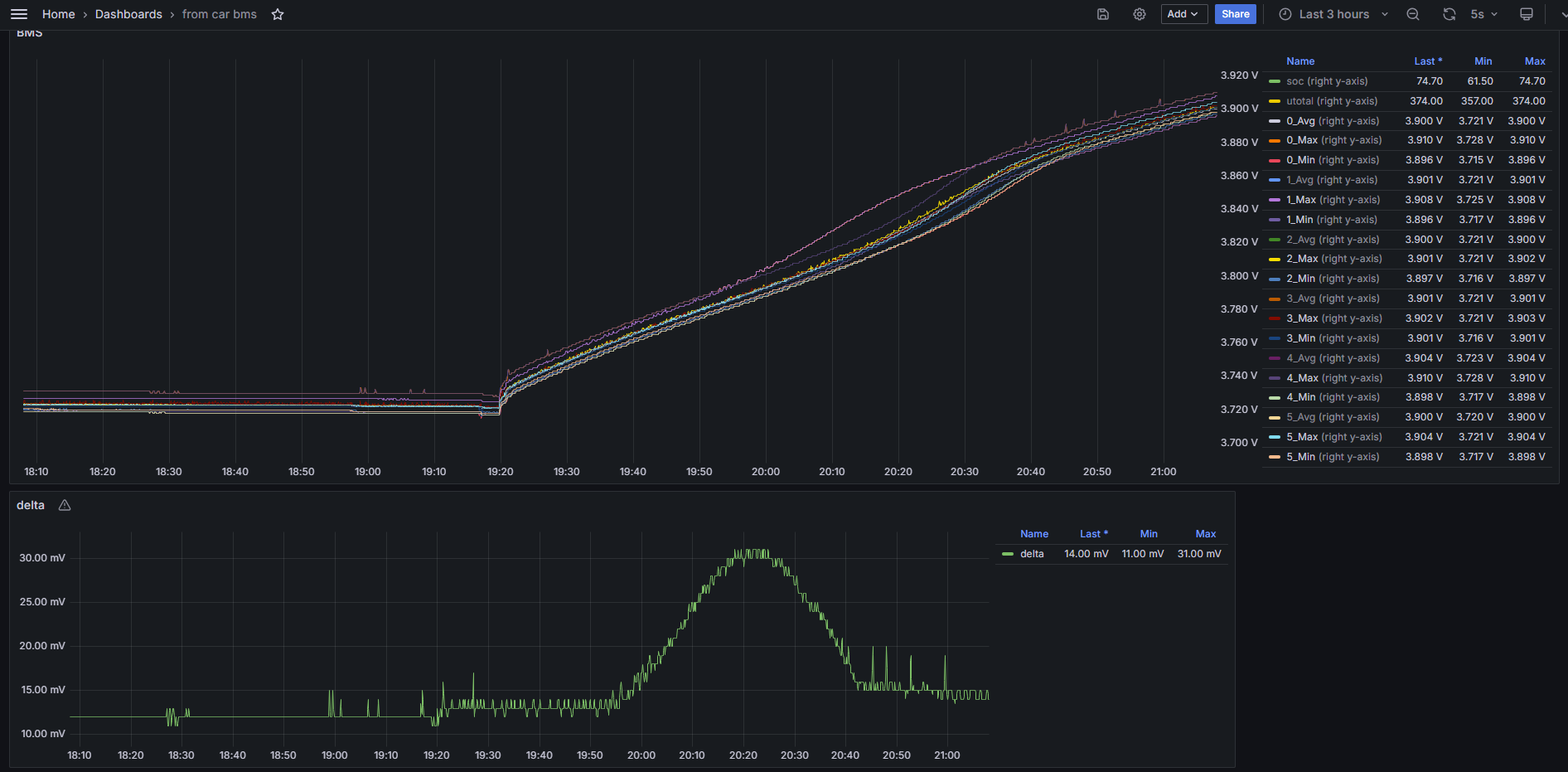Click the refresh dashboard icon
This screenshot has height=772, width=1568.
(1449, 14)
